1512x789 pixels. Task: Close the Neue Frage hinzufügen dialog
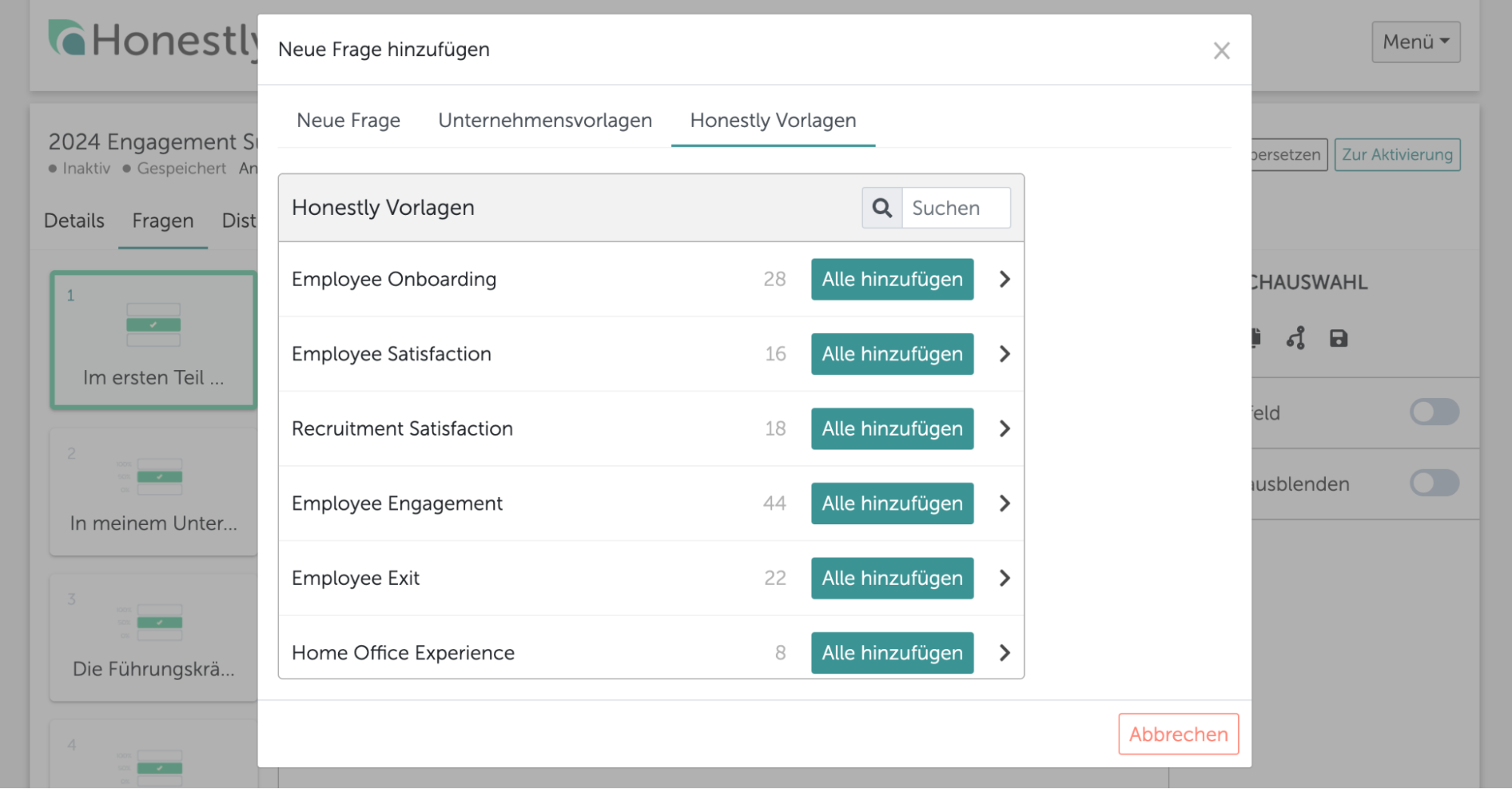(1221, 51)
